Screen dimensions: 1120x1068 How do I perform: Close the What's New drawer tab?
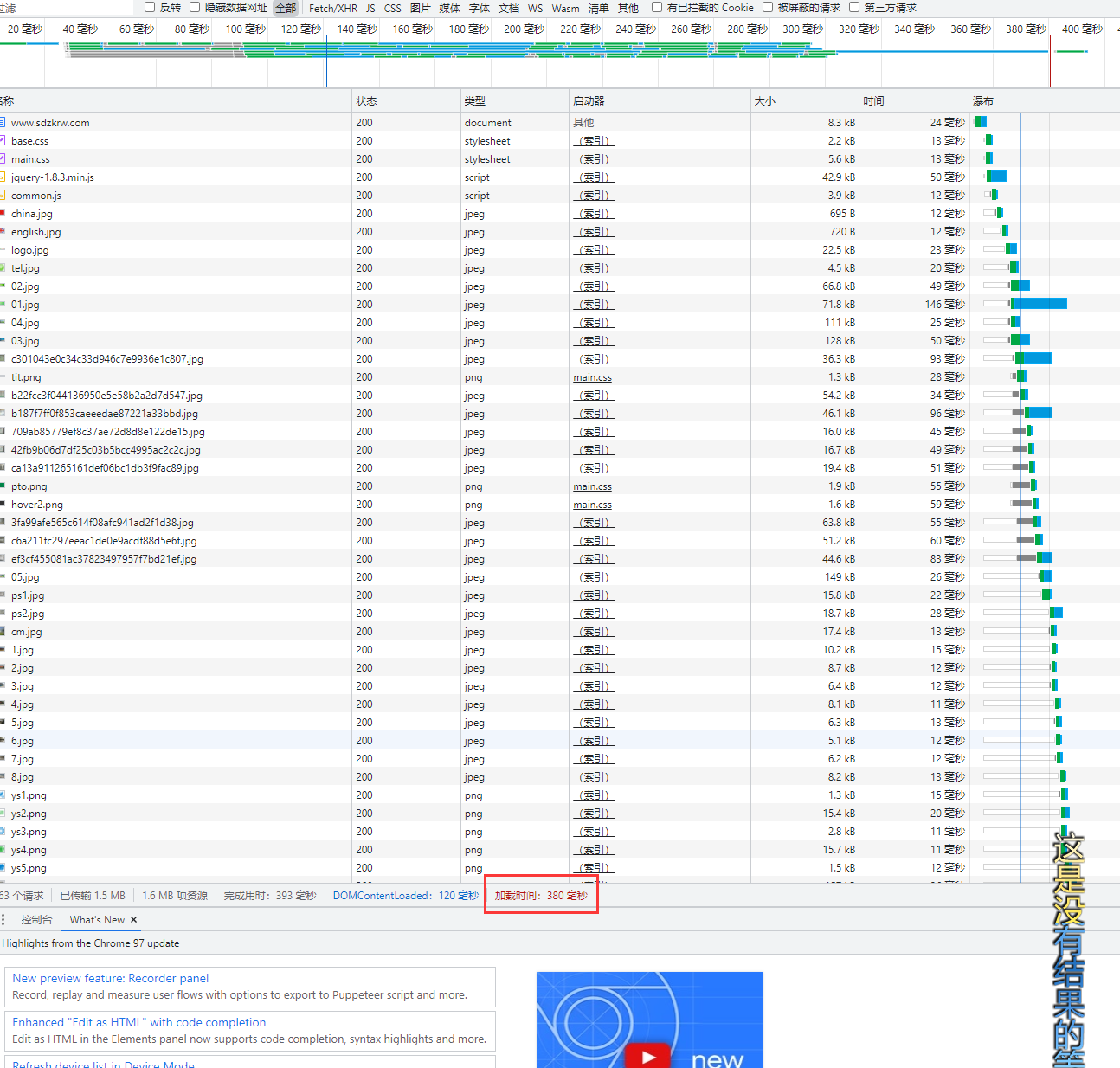[x=133, y=919]
